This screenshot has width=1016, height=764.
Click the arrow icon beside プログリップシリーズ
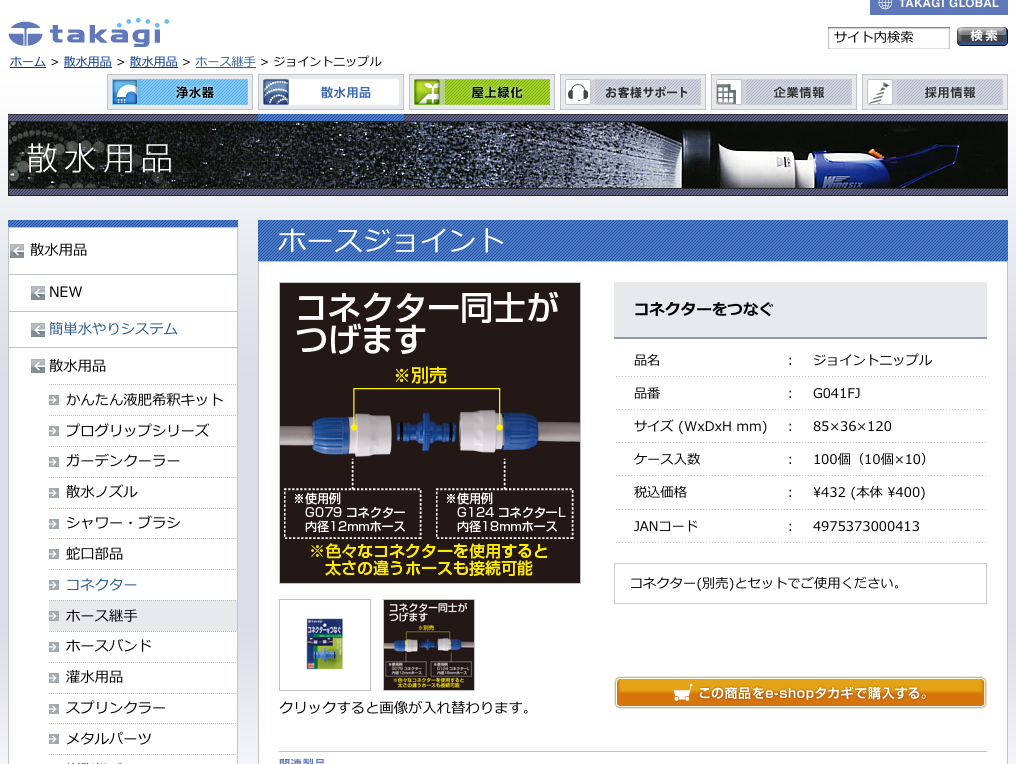[54, 431]
